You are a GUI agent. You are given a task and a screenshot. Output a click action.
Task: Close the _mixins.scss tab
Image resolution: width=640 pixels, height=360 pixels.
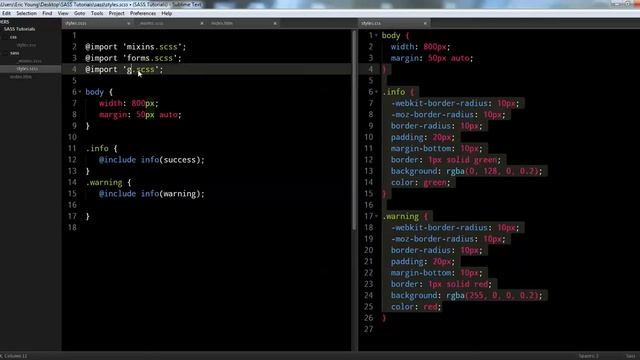(x=202, y=23)
